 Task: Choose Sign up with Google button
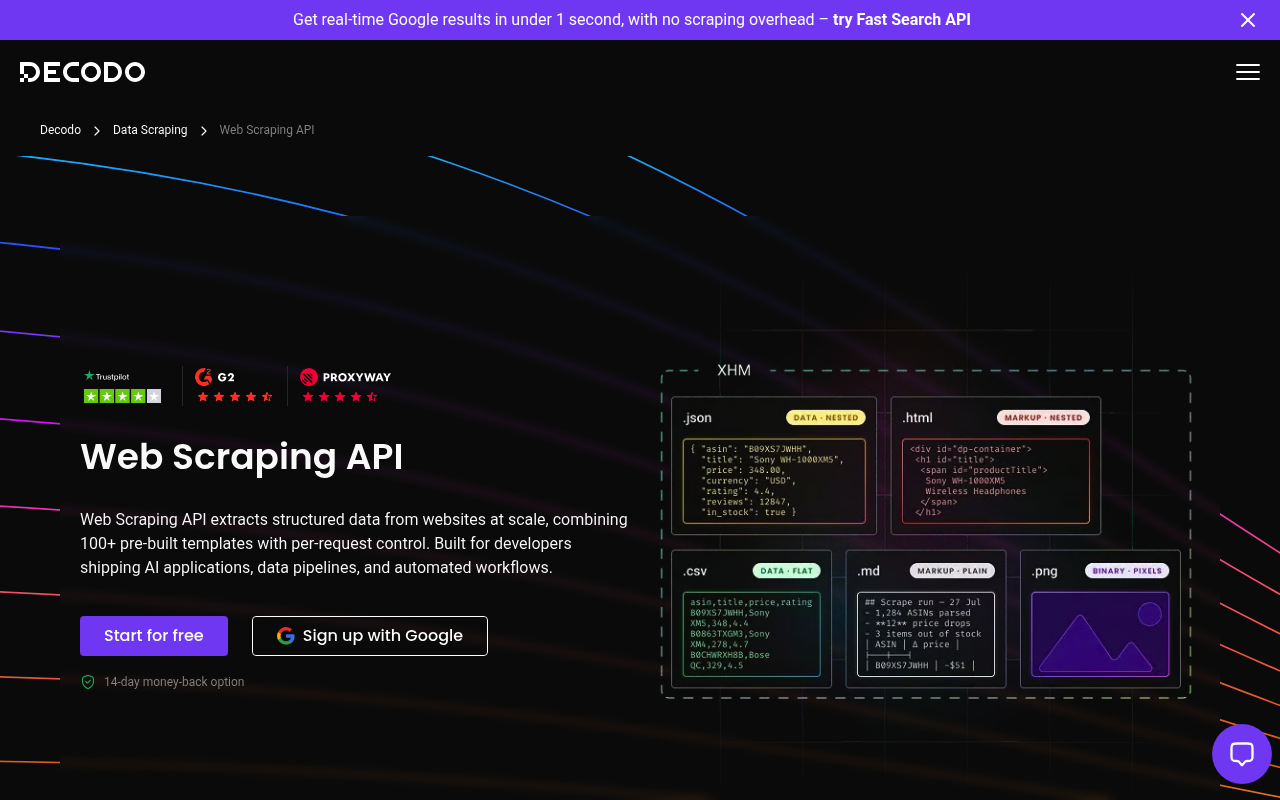pyautogui.click(x=370, y=636)
